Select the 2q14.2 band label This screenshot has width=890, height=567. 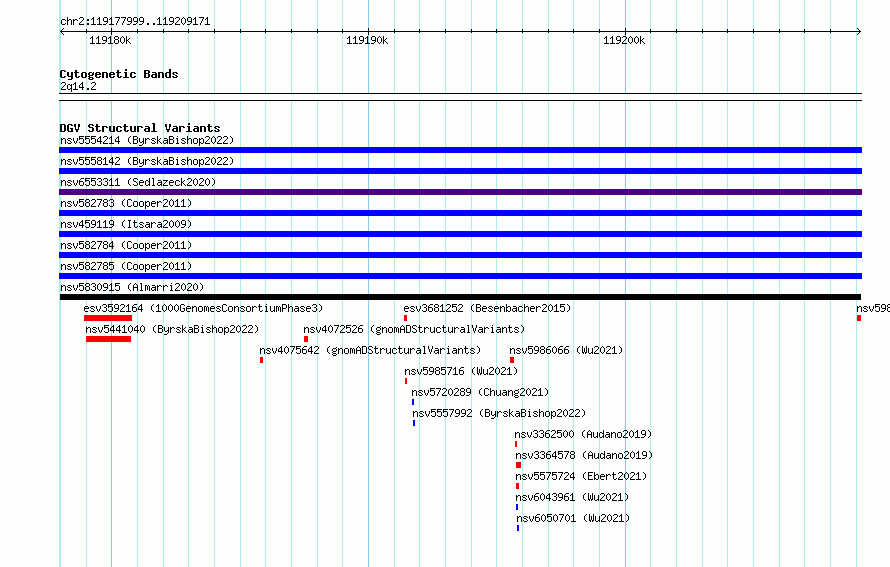tap(78, 86)
